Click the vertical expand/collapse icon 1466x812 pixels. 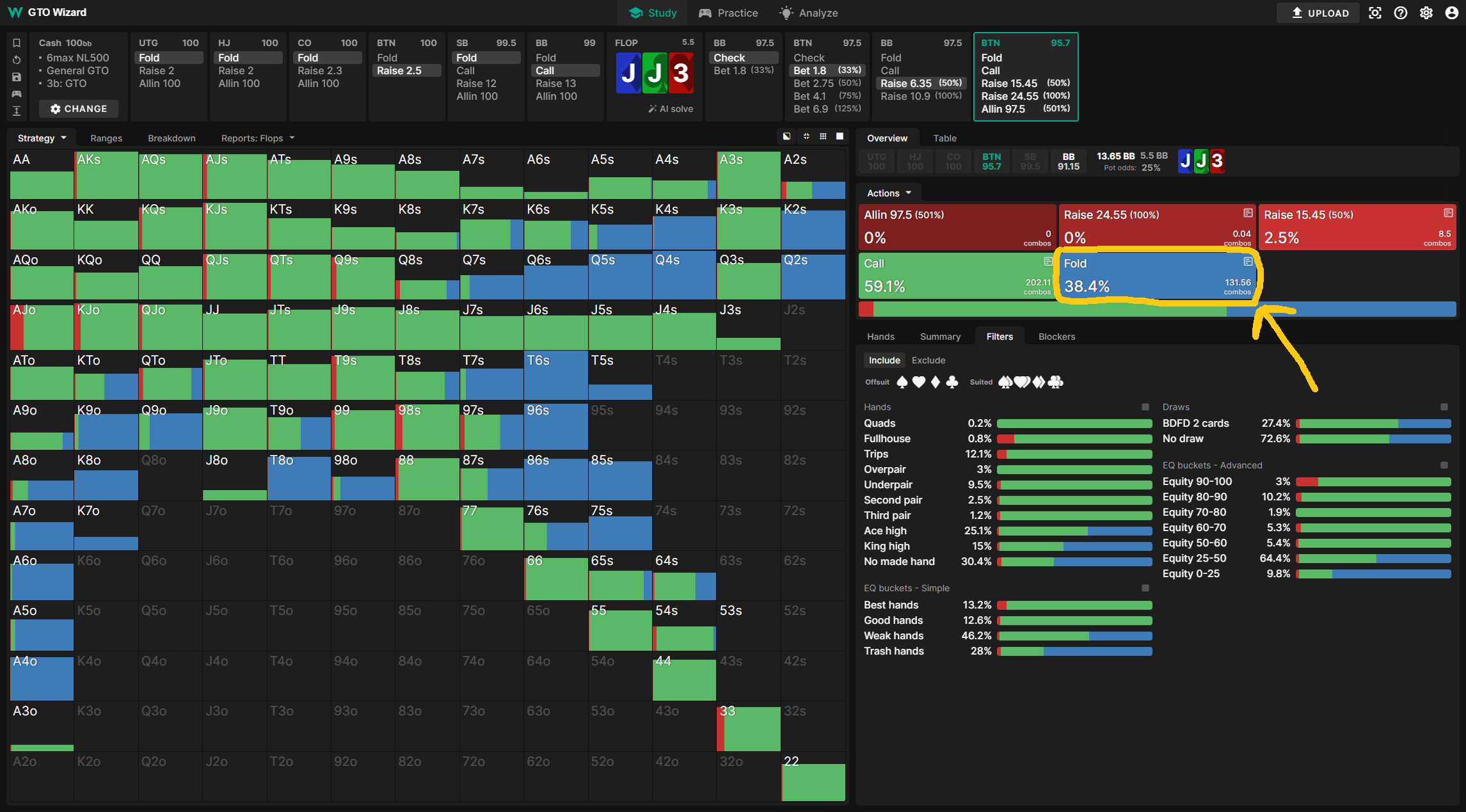pyautogui.click(x=17, y=111)
